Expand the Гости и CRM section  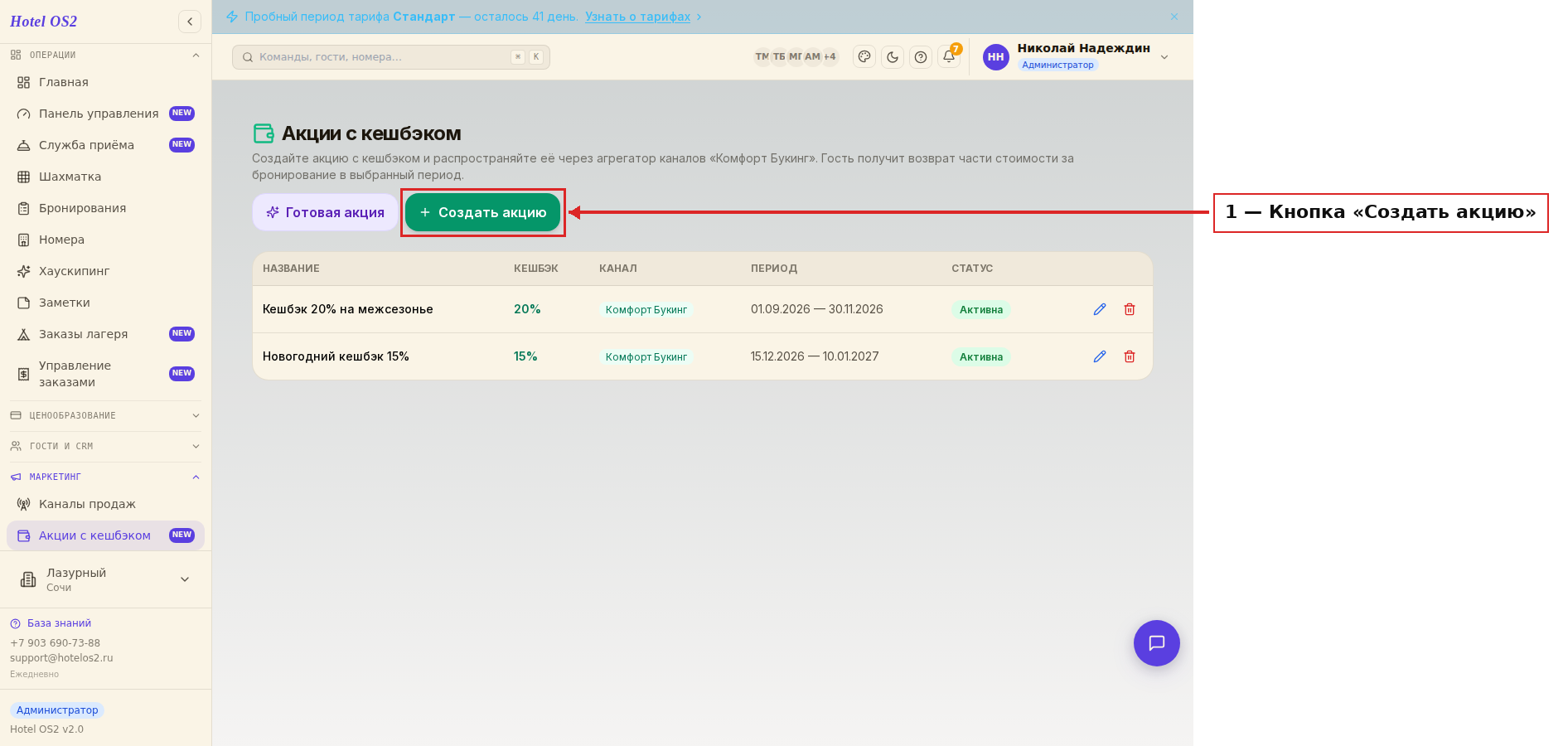(x=105, y=446)
